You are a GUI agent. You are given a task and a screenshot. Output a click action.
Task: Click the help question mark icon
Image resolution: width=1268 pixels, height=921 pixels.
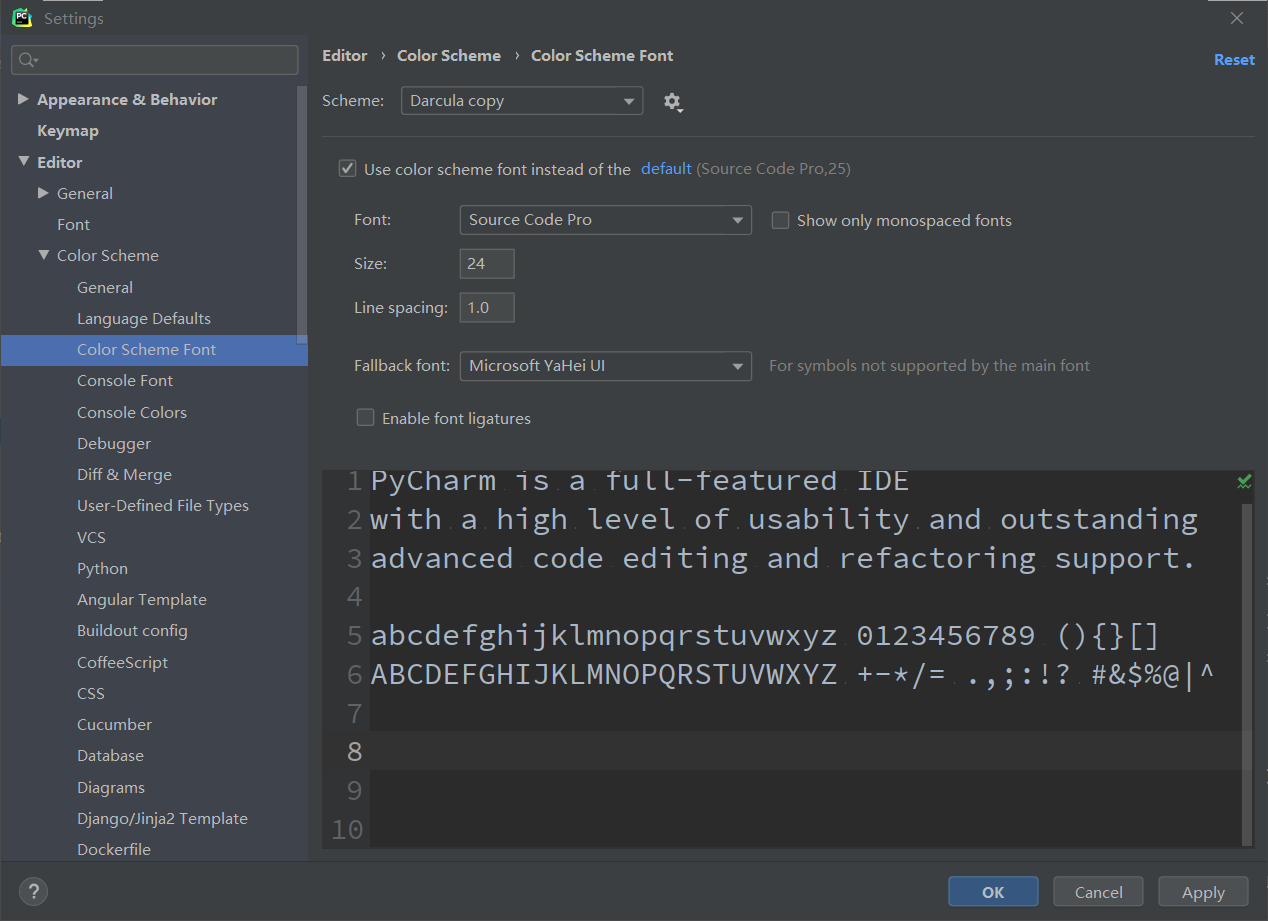(x=33, y=891)
